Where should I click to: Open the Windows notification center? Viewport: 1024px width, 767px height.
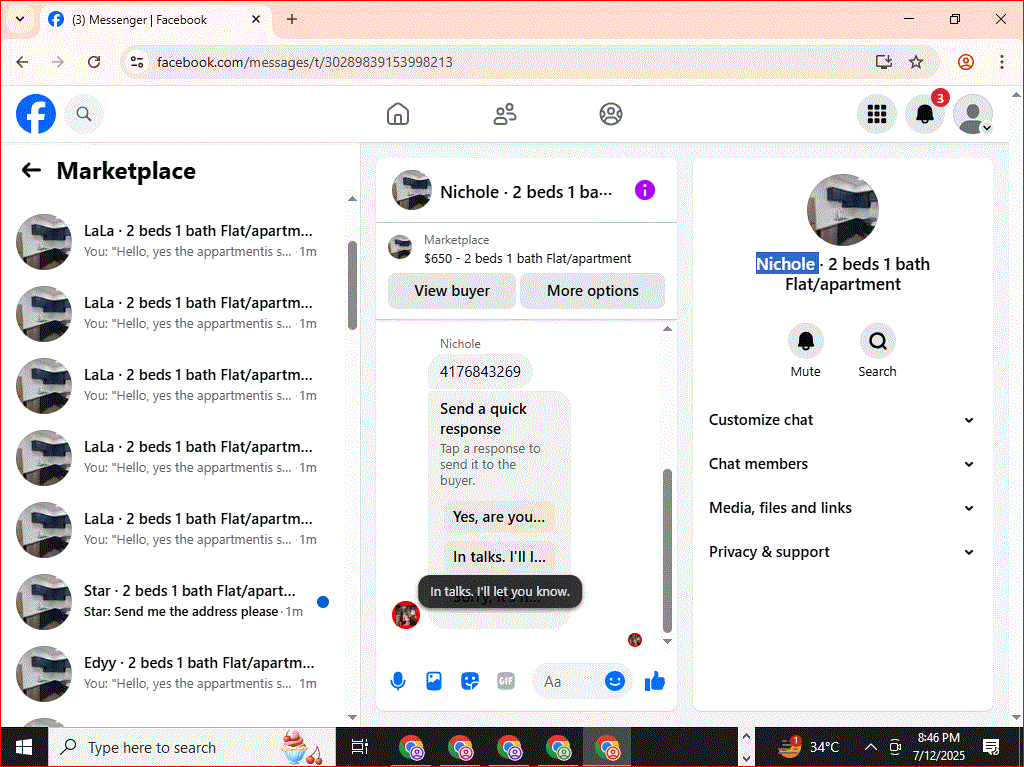pyautogui.click(x=991, y=747)
